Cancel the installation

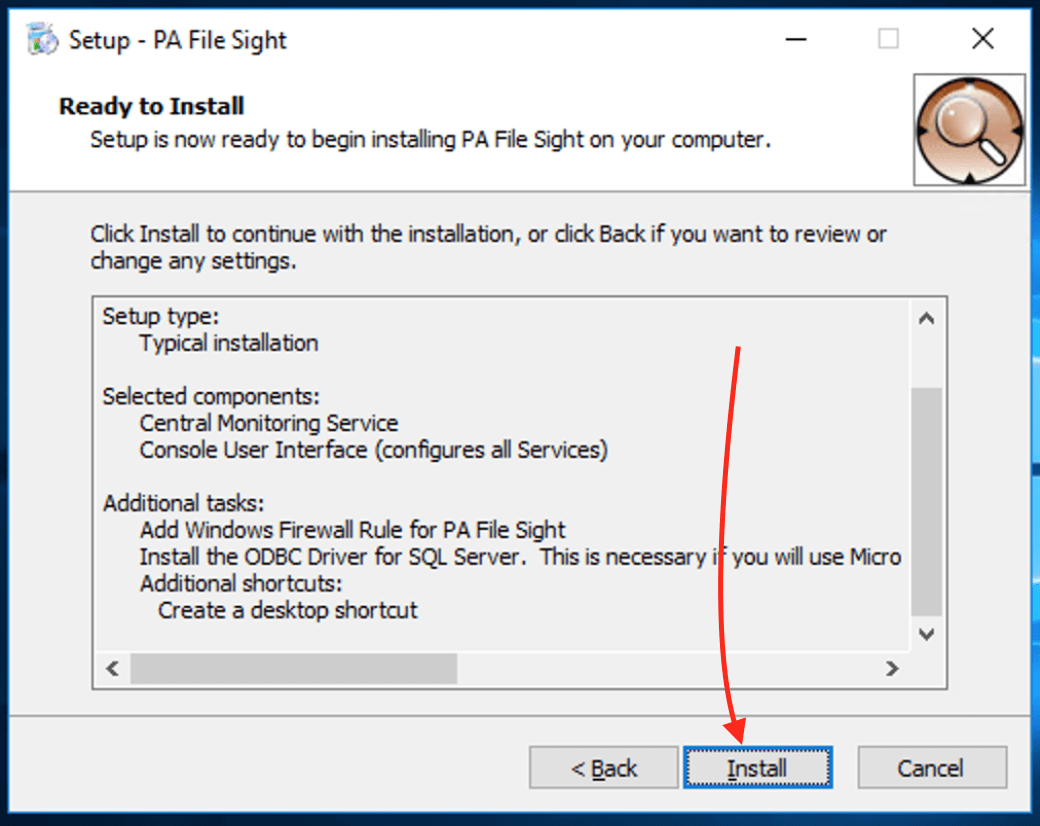(x=931, y=768)
